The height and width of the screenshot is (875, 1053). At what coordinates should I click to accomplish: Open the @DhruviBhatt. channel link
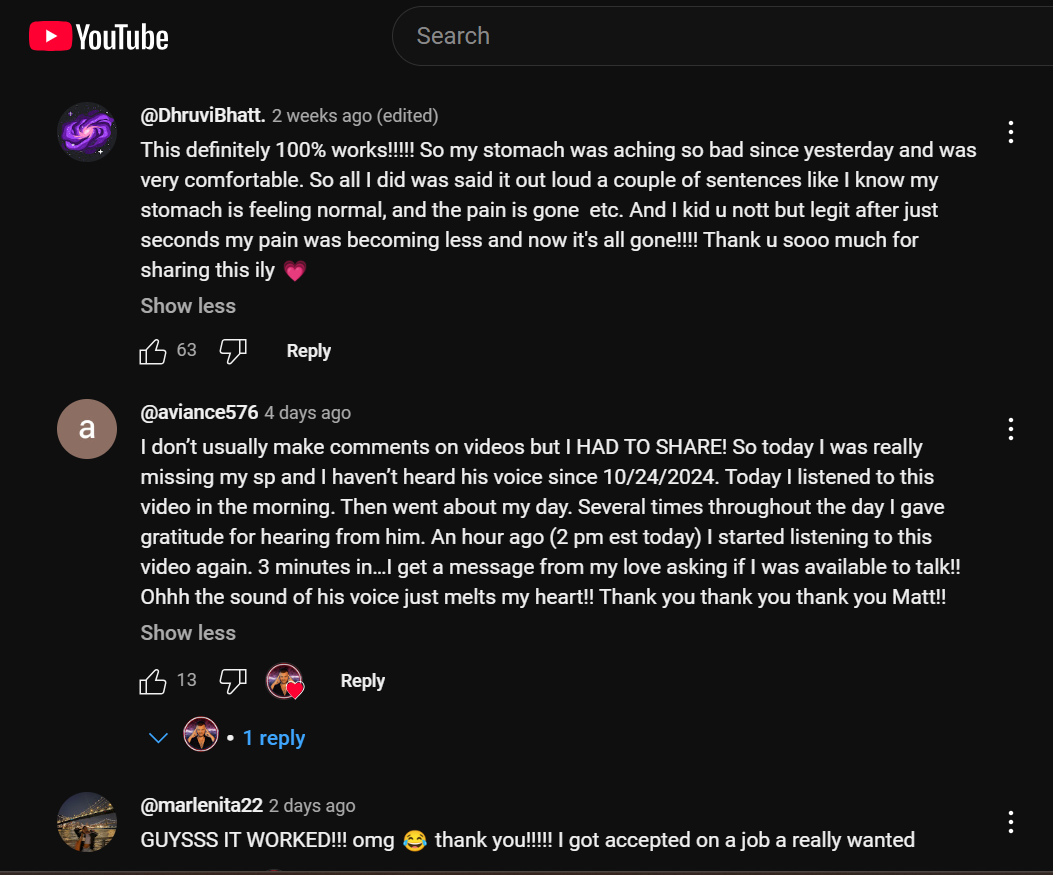click(x=203, y=116)
